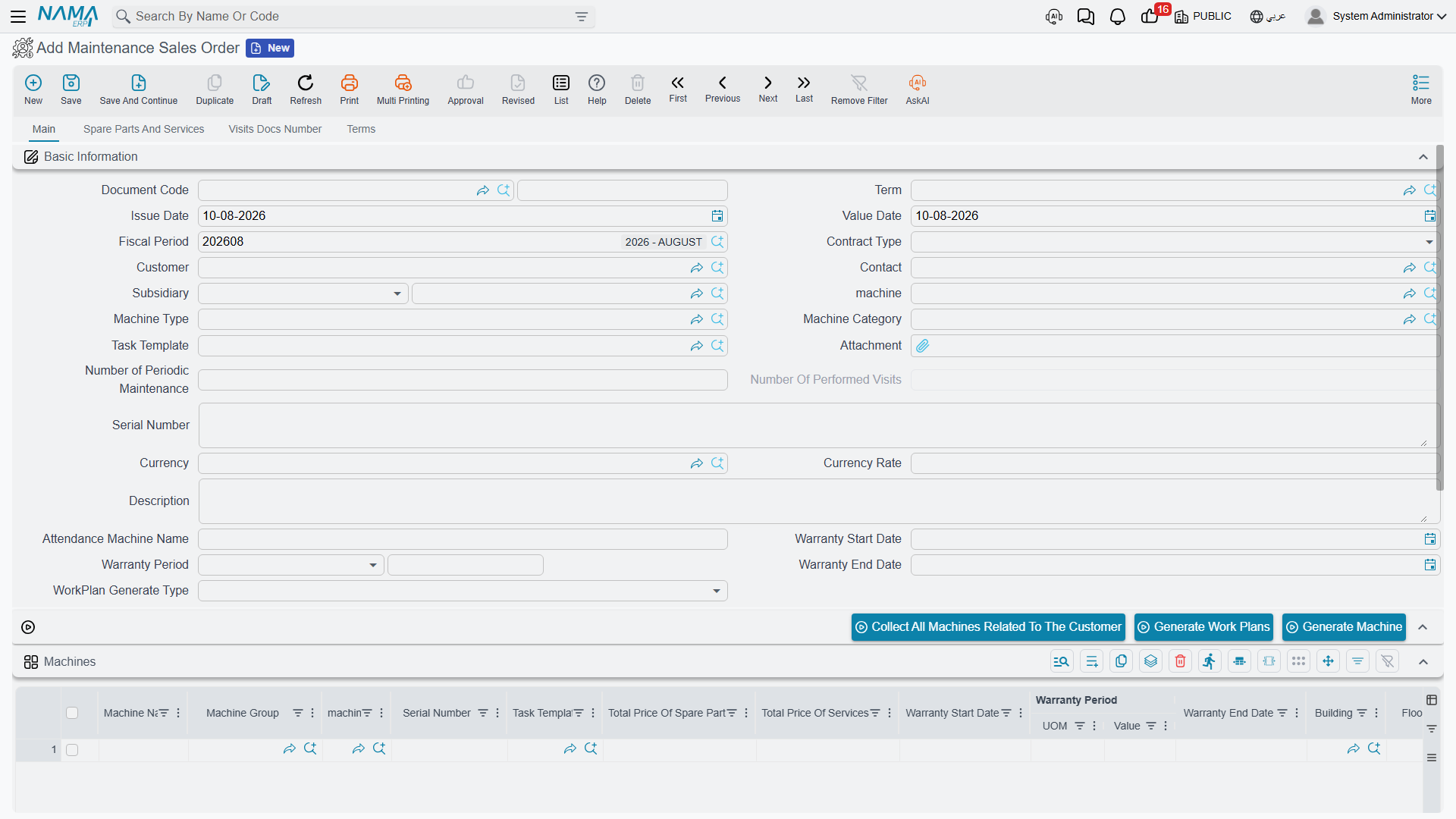Click the Revised toolbar icon
The width and height of the screenshot is (1456, 819).
pyautogui.click(x=518, y=89)
